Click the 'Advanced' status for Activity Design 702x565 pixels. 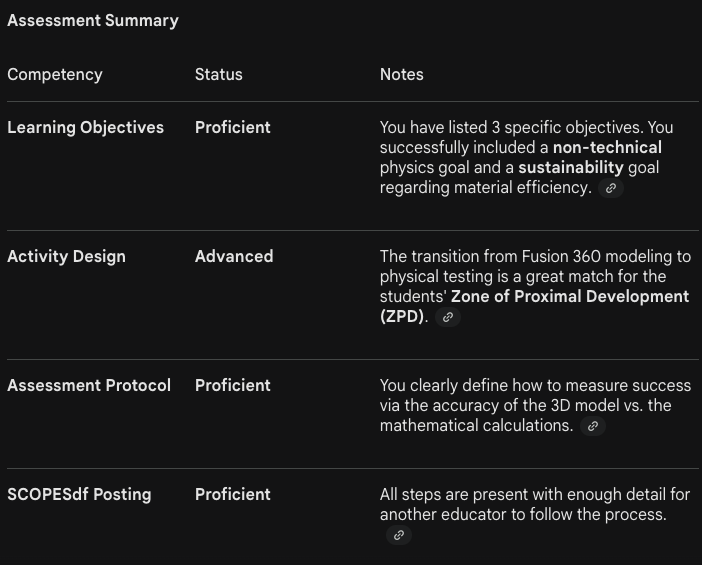(x=234, y=256)
